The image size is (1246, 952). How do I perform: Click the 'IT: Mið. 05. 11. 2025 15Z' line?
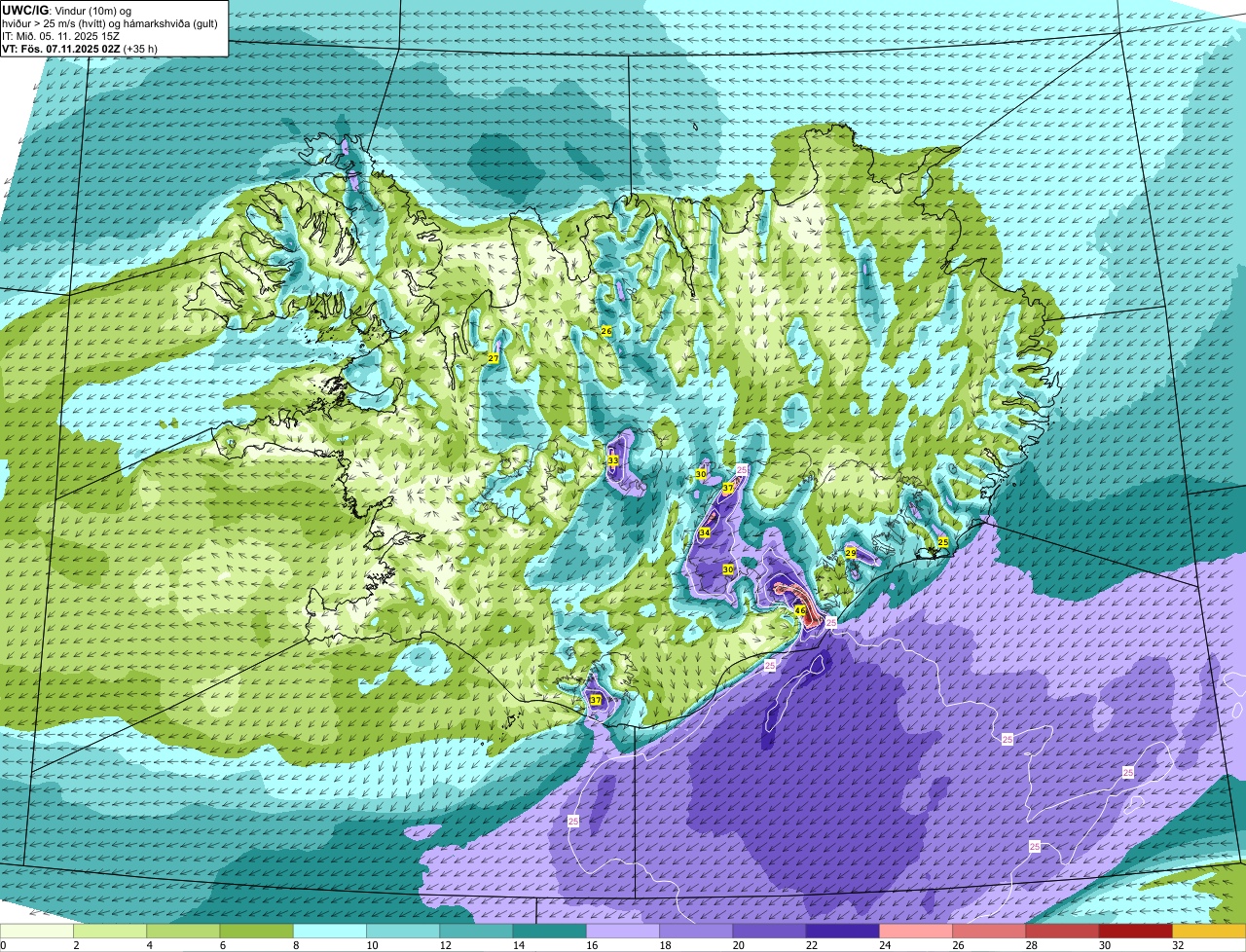[x=61, y=35]
